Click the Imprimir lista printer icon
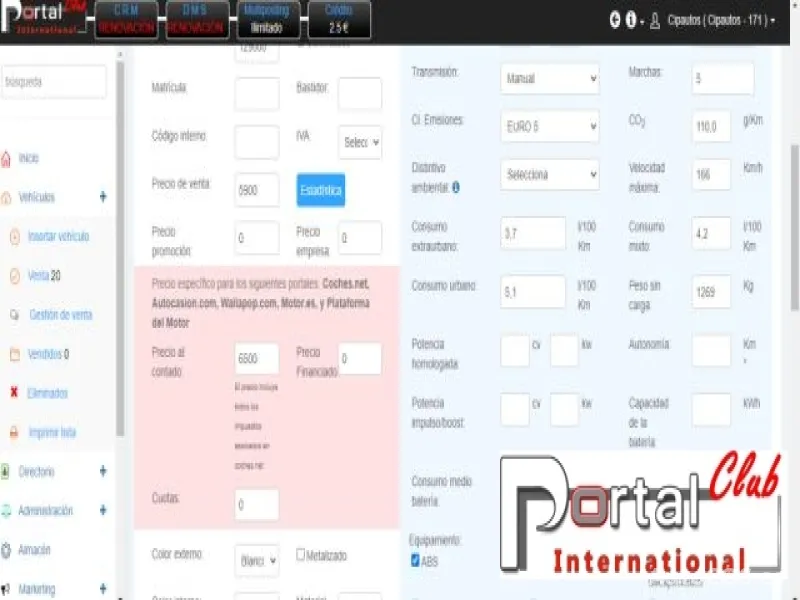Screen dimensions: 800x600 click(14, 433)
